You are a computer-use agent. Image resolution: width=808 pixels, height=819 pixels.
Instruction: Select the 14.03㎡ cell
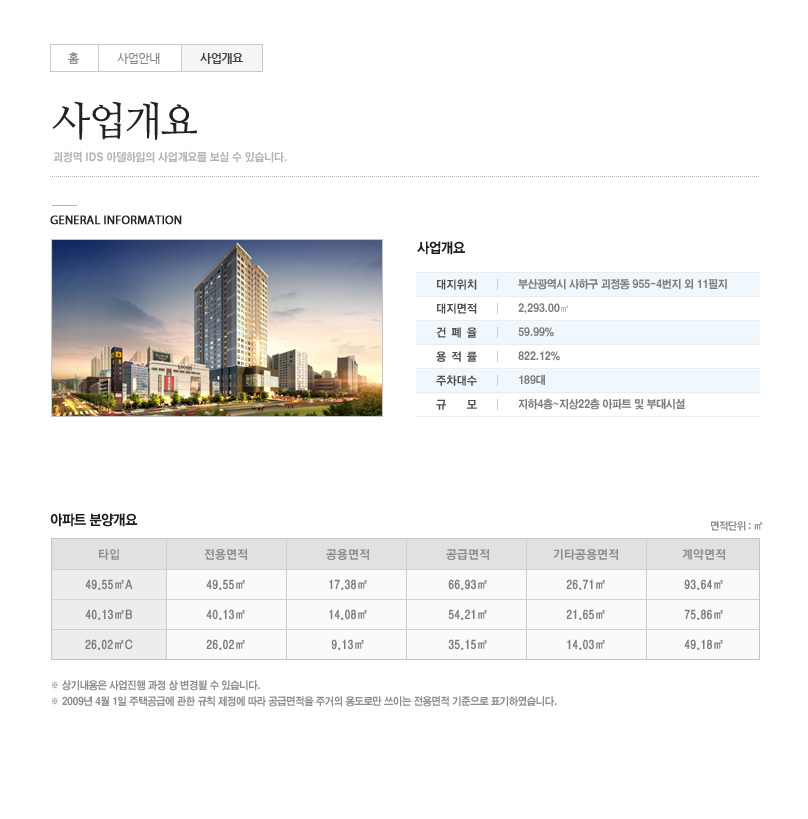tap(587, 645)
